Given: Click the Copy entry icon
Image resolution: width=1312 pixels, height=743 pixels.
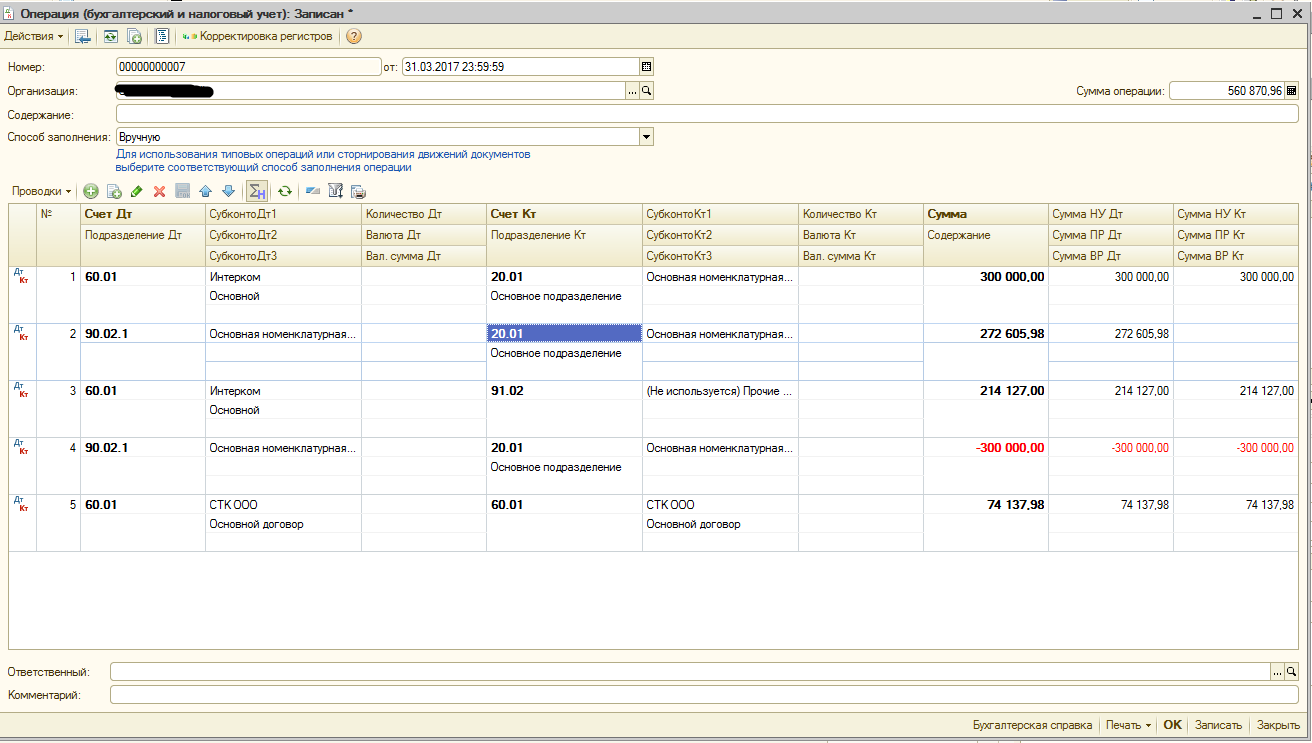Looking at the screenshot, I should [114, 191].
